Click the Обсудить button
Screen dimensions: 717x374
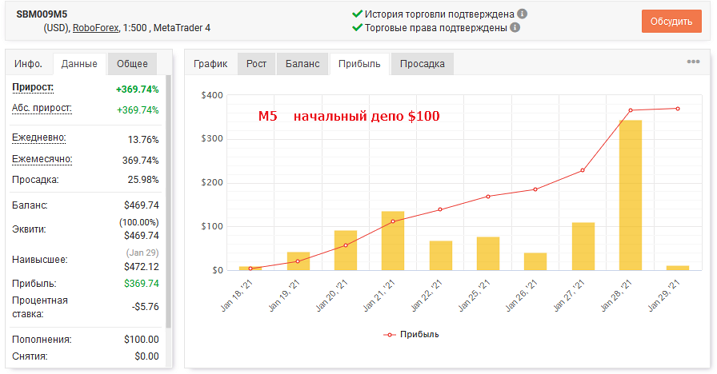point(671,21)
